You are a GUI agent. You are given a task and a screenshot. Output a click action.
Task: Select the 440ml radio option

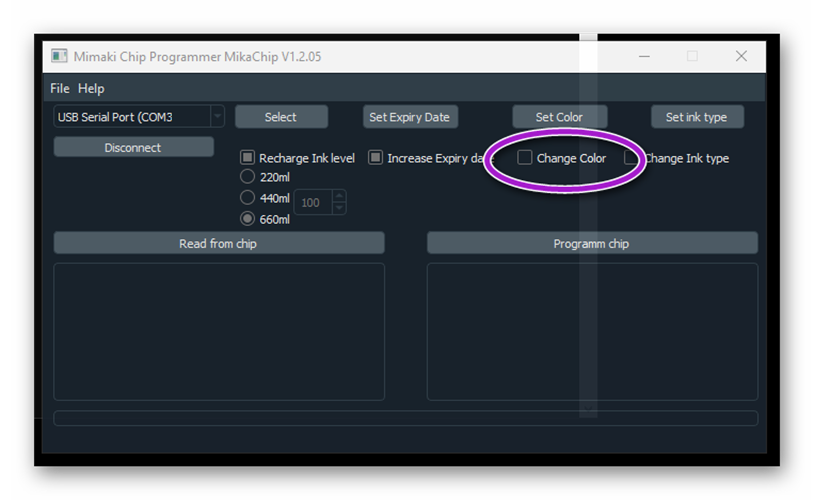(248, 198)
